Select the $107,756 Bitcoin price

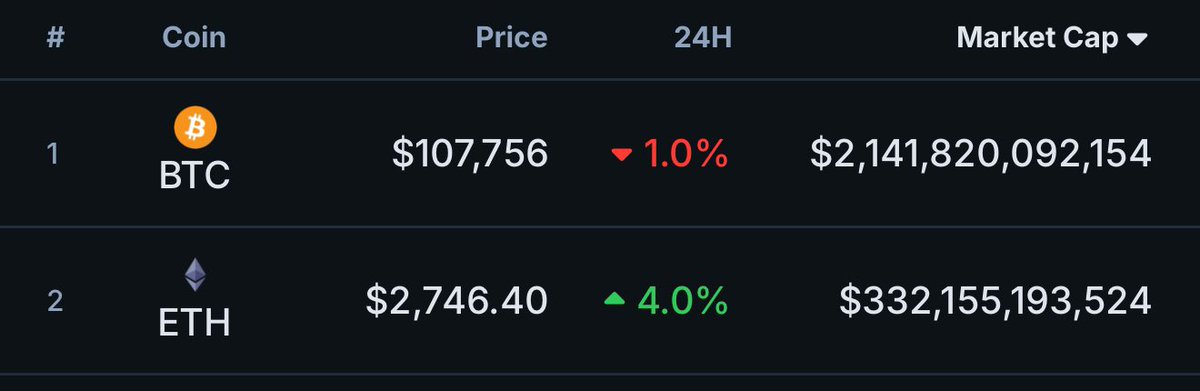(x=470, y=153)
